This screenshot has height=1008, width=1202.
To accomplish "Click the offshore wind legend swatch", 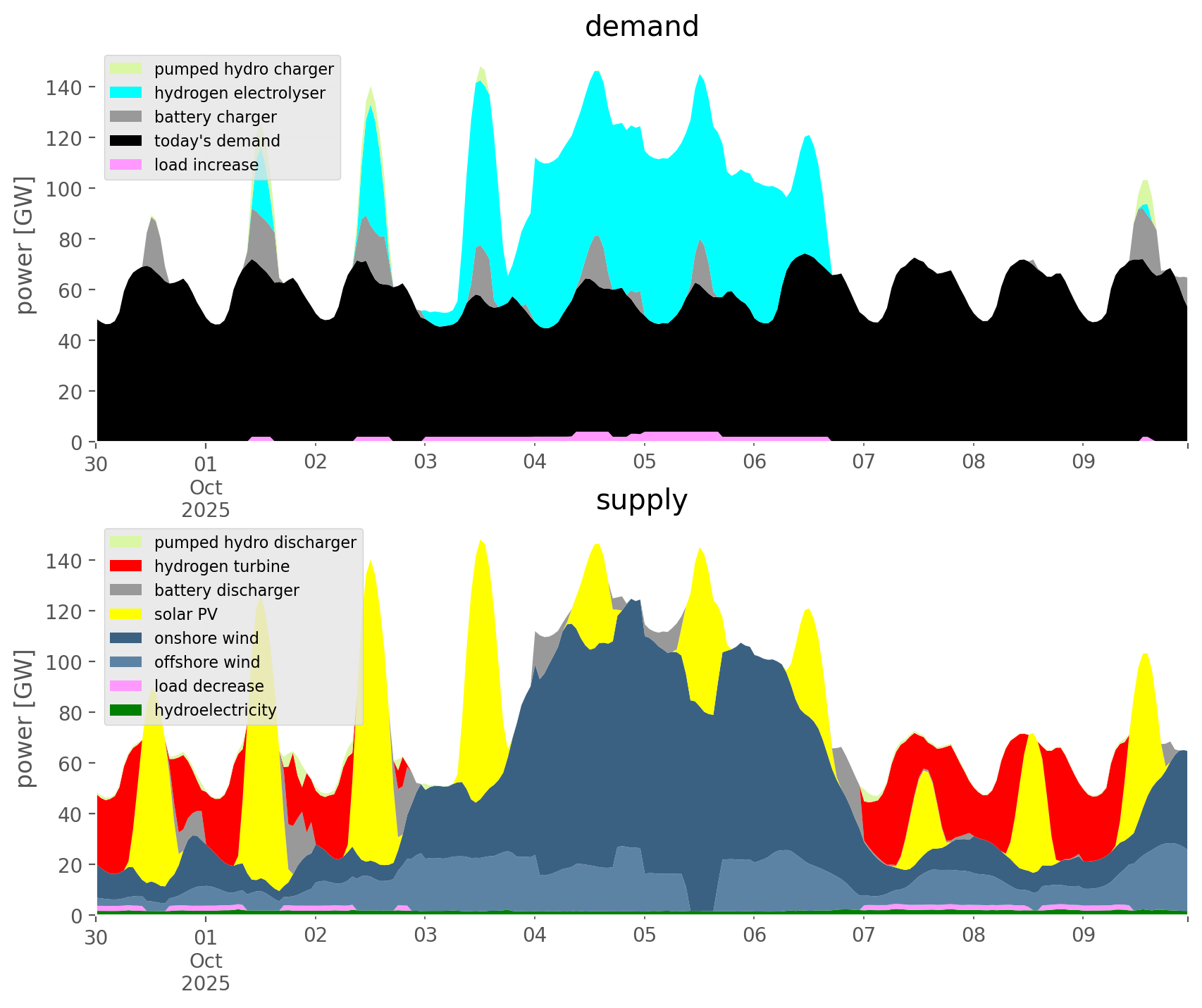I will pos(126,662).
